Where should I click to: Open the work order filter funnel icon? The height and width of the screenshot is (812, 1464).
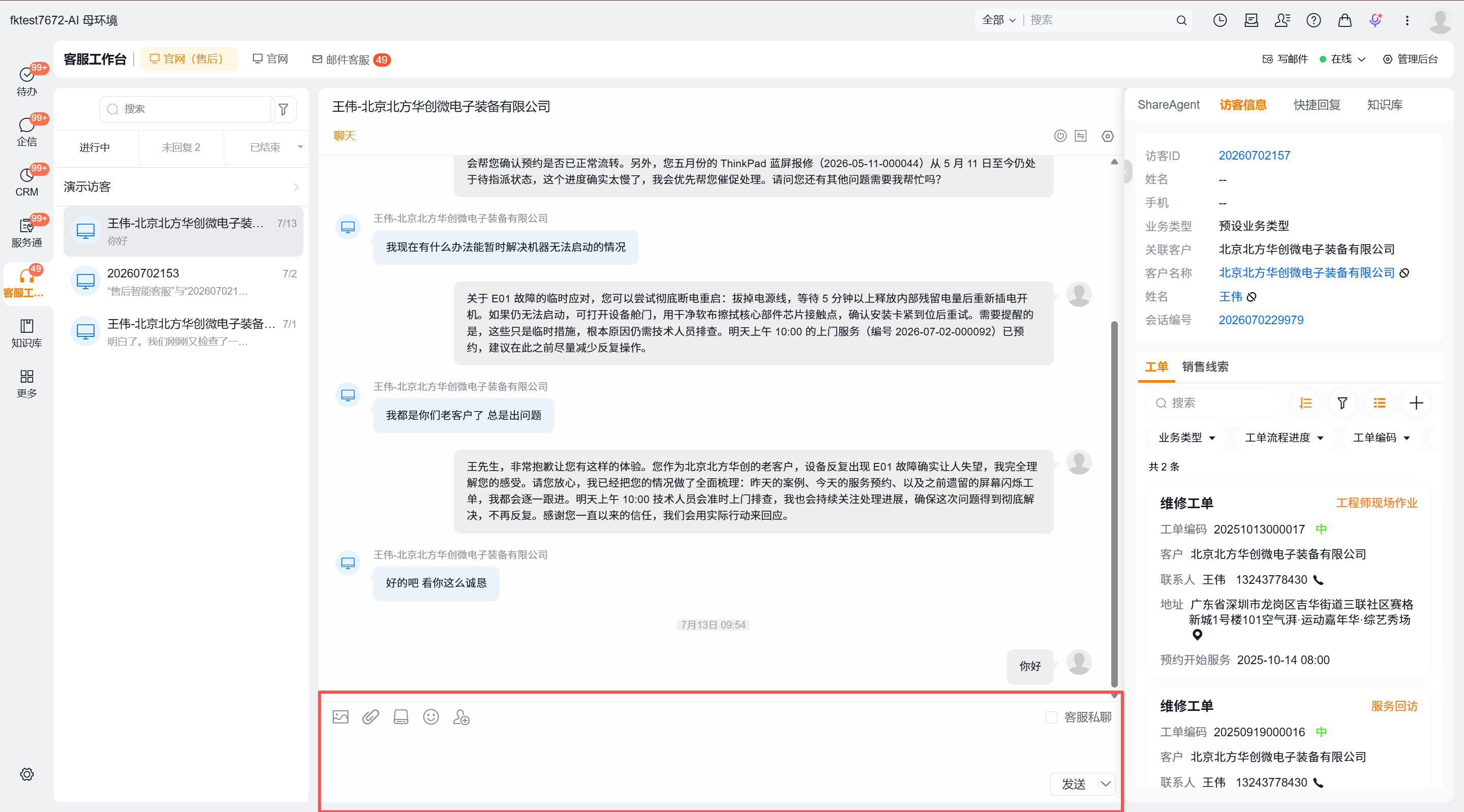tap(1343, 403)
